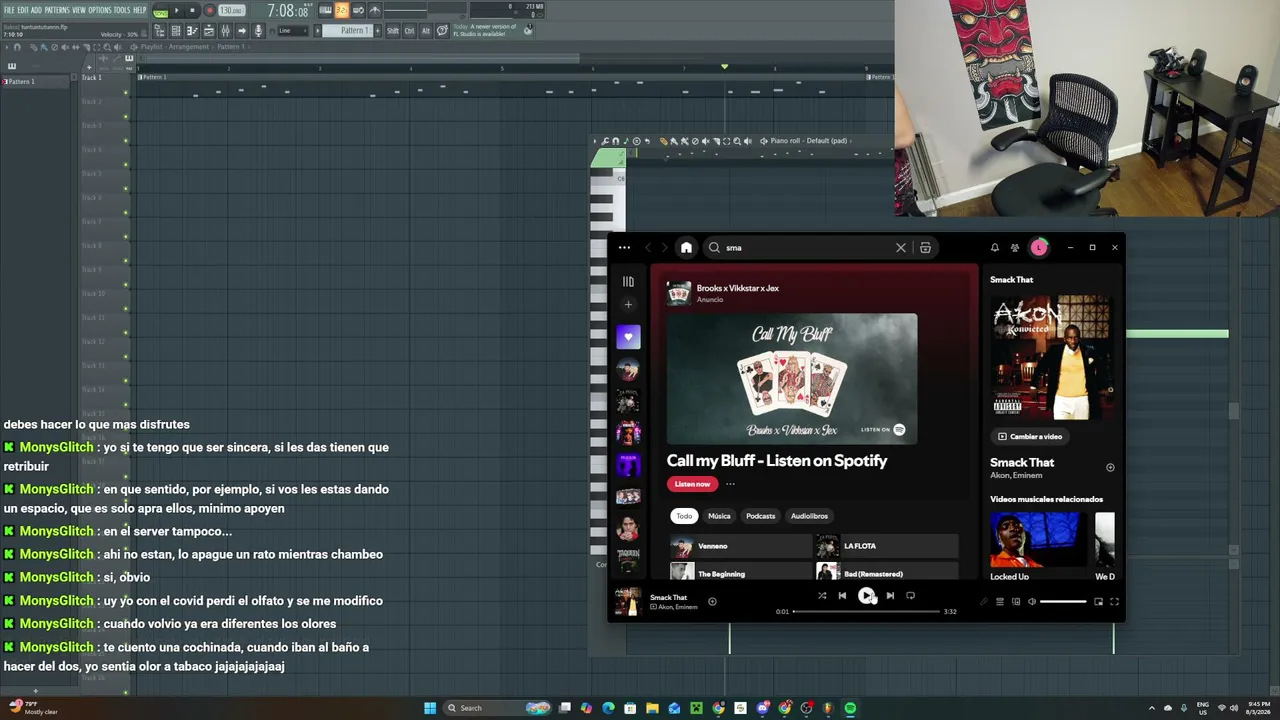Click the Spotify song progress bar
Viewport: 1280px width, 720px height.
866,611
